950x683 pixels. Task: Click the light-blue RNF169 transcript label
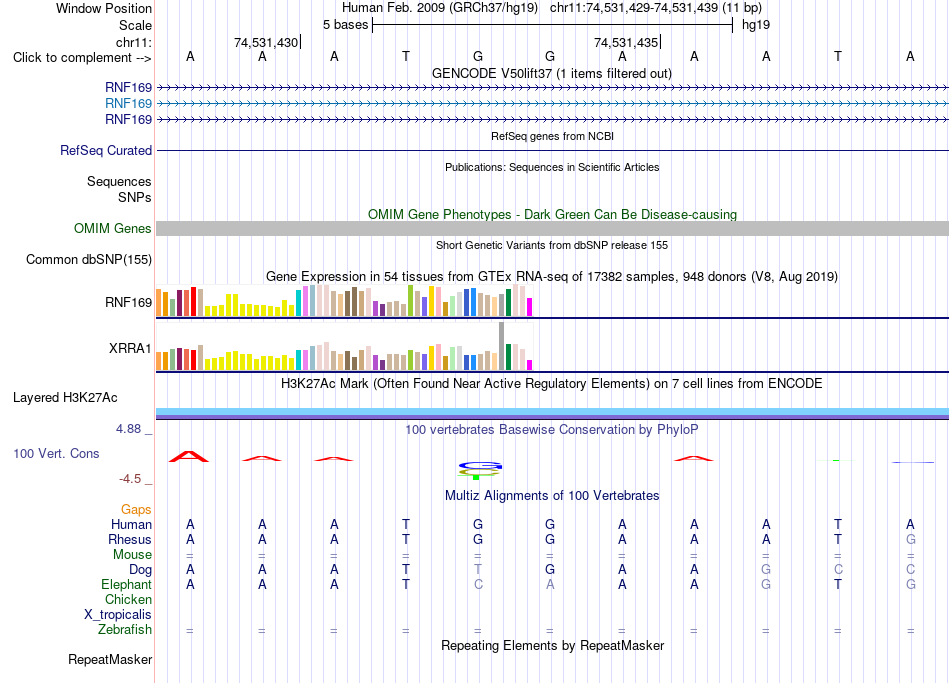pyautogui.click(x=128, y=104)
